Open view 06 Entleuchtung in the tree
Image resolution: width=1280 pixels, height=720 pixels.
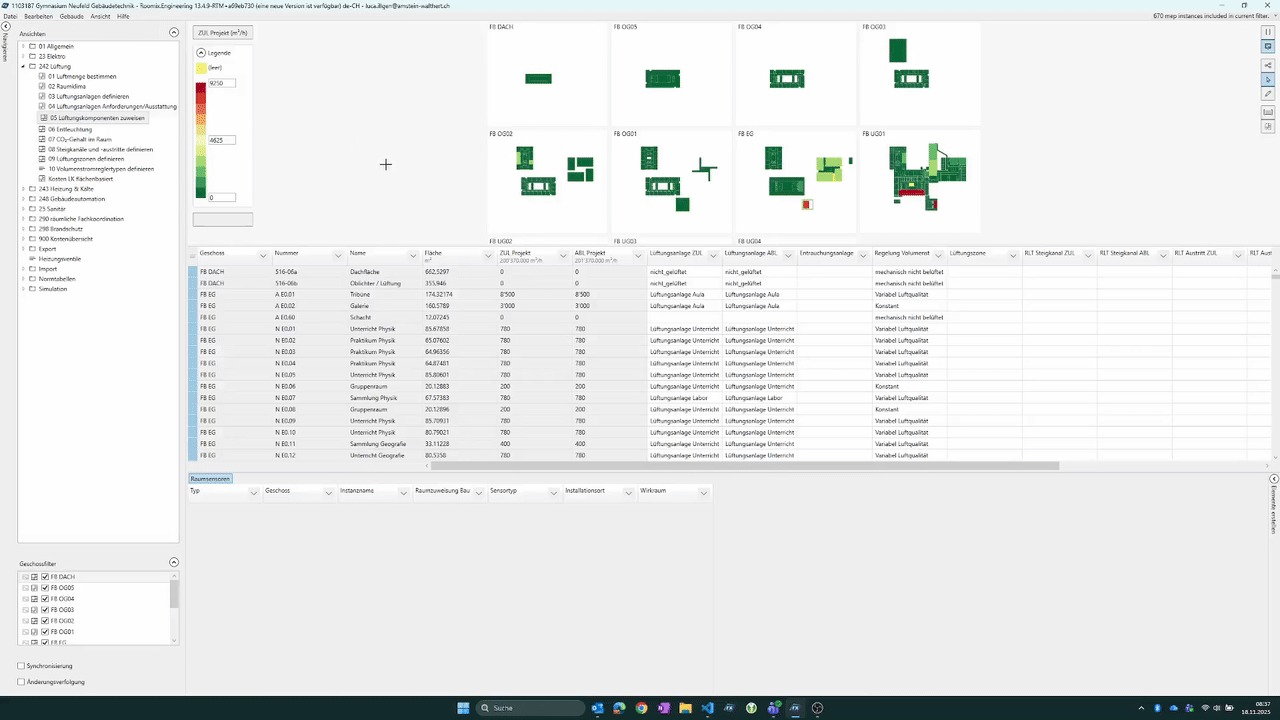[x=70, y=129]
